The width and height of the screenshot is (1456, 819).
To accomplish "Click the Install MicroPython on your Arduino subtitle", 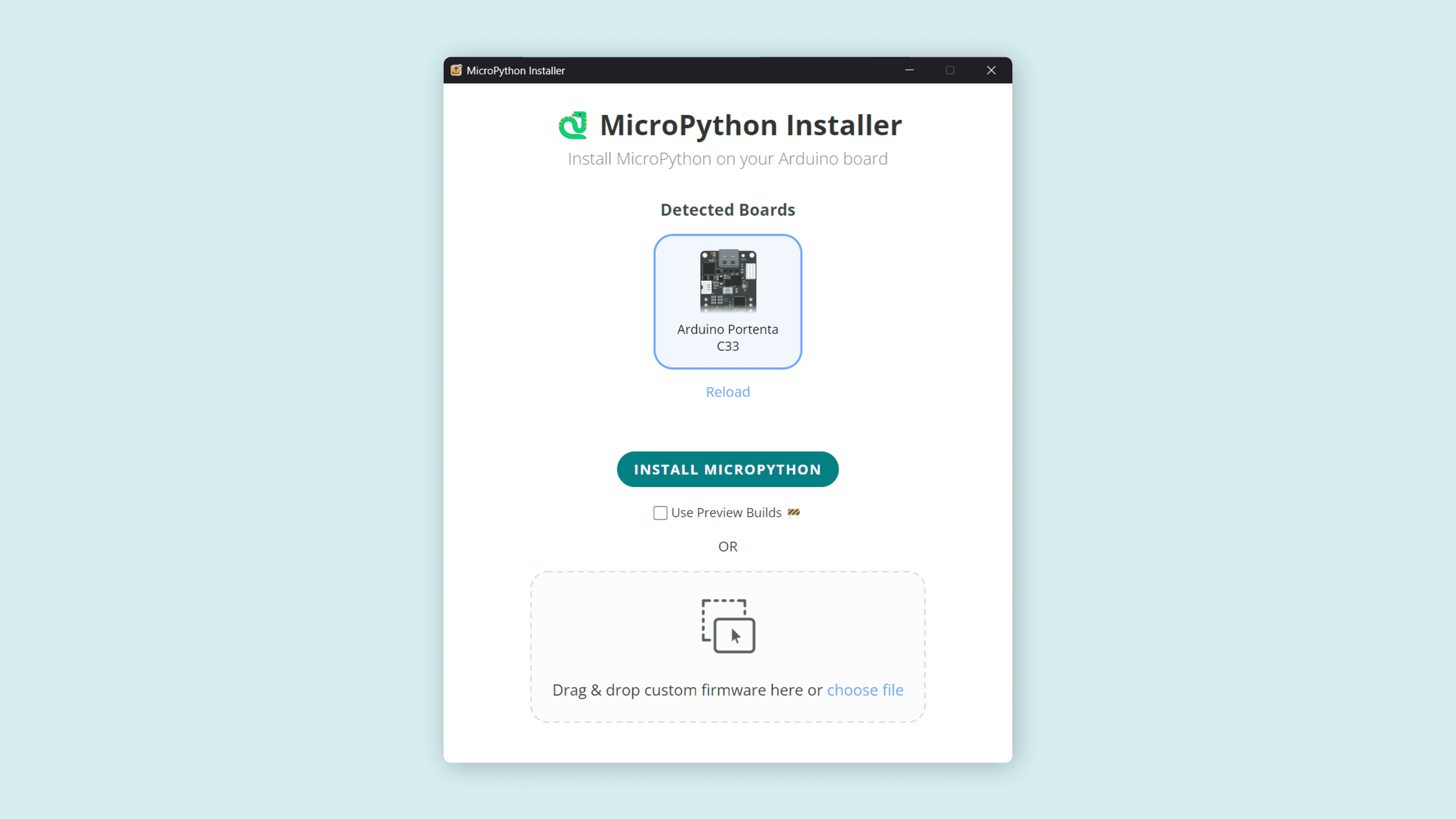I will [728, 159].
